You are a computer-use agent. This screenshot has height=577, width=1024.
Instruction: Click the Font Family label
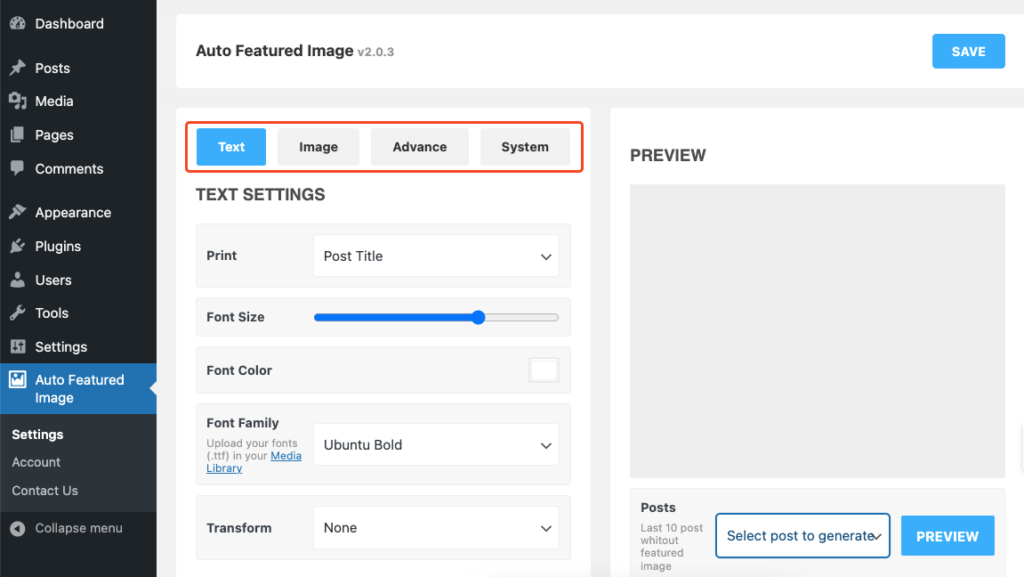pos(242,423)
